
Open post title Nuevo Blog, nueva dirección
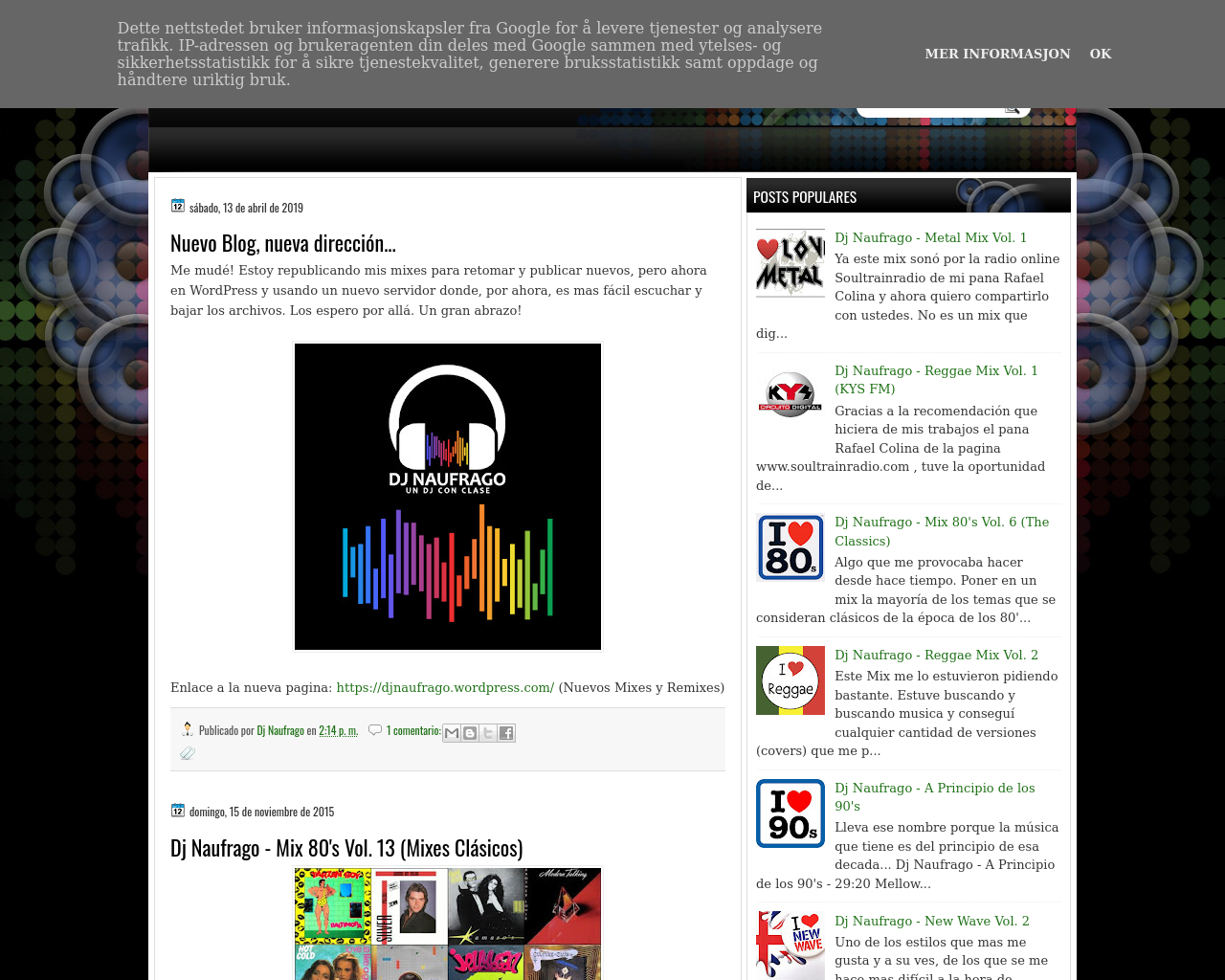pos(283,243)
